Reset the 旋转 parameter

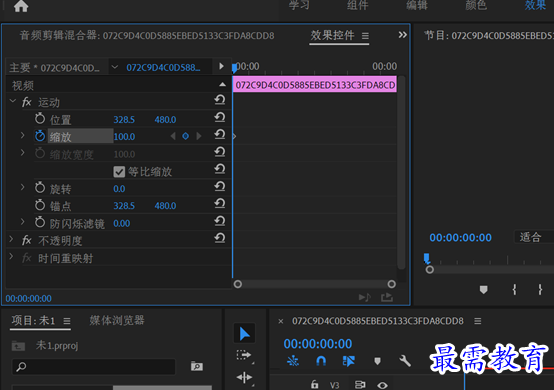(x=220, y=187)
